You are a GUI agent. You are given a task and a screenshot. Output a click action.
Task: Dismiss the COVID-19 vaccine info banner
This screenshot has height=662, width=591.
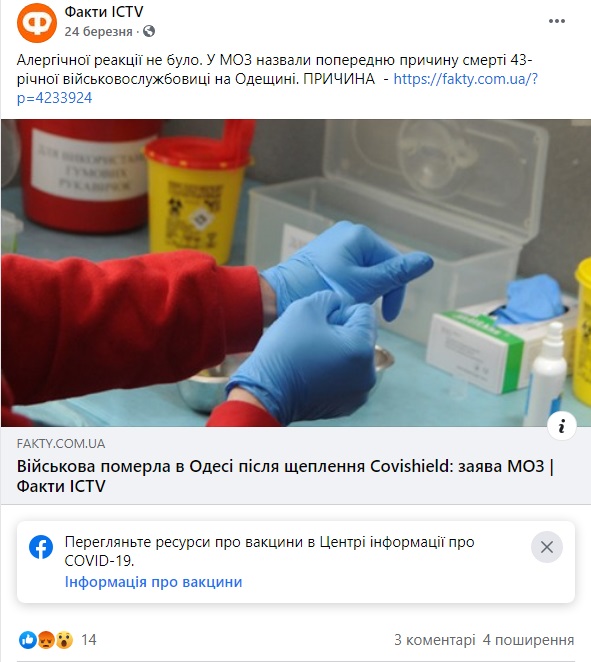click(x=547, y=547)
